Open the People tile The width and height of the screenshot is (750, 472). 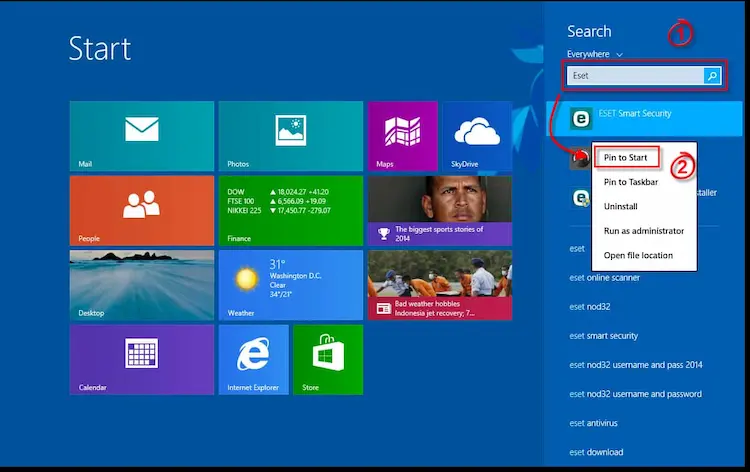[x=142, y=210]
